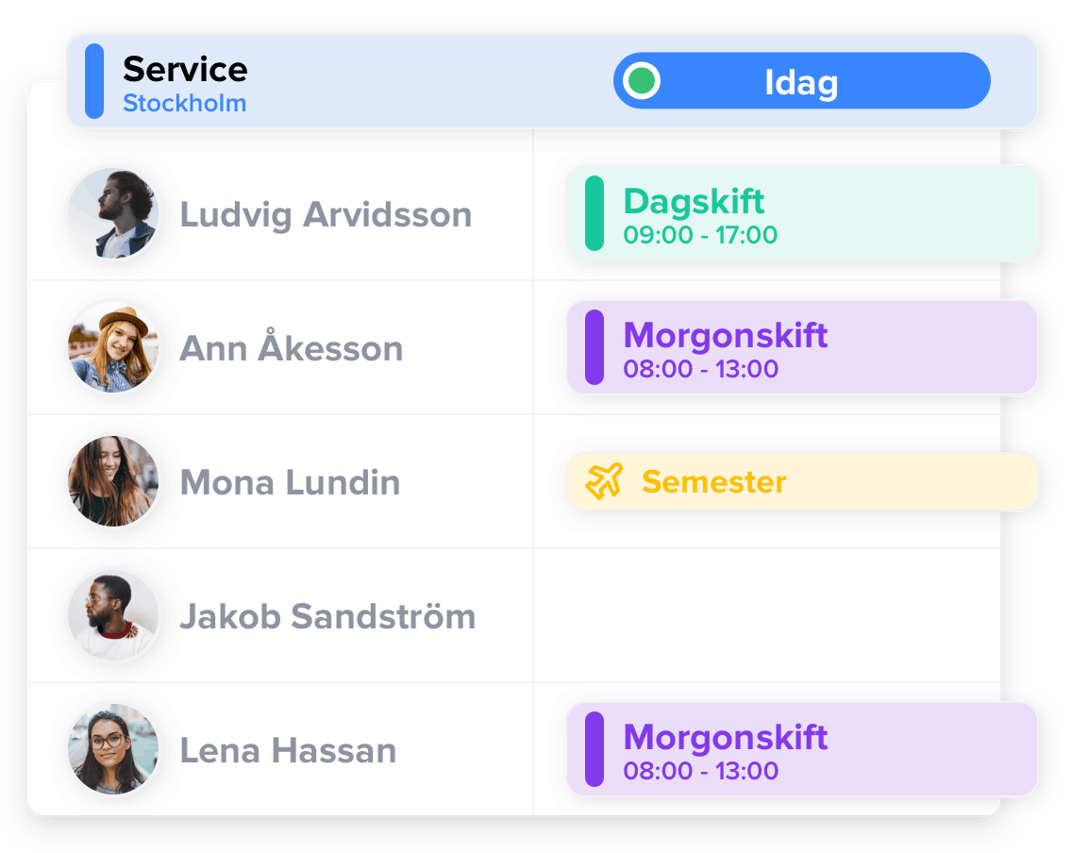Select the Jakob Sandström name label

[x=327, y=617]
